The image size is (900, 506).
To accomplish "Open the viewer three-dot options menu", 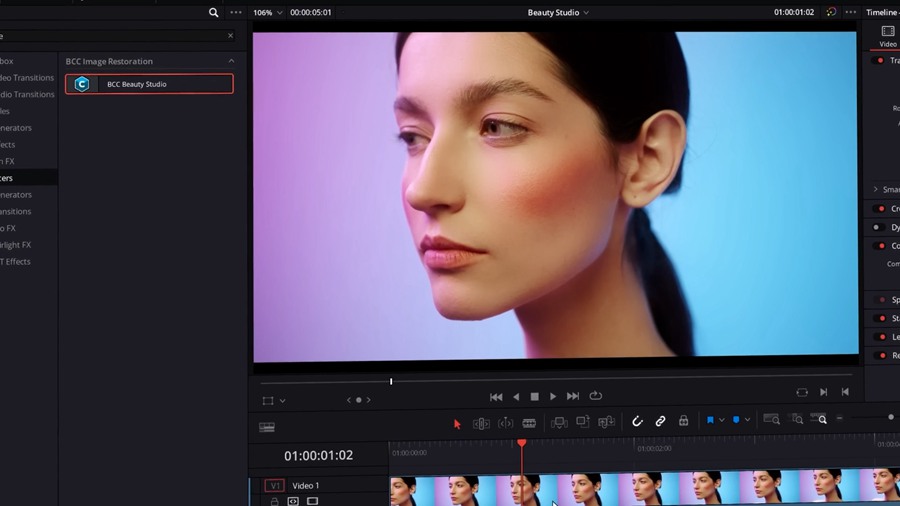I will pos(851,12).
